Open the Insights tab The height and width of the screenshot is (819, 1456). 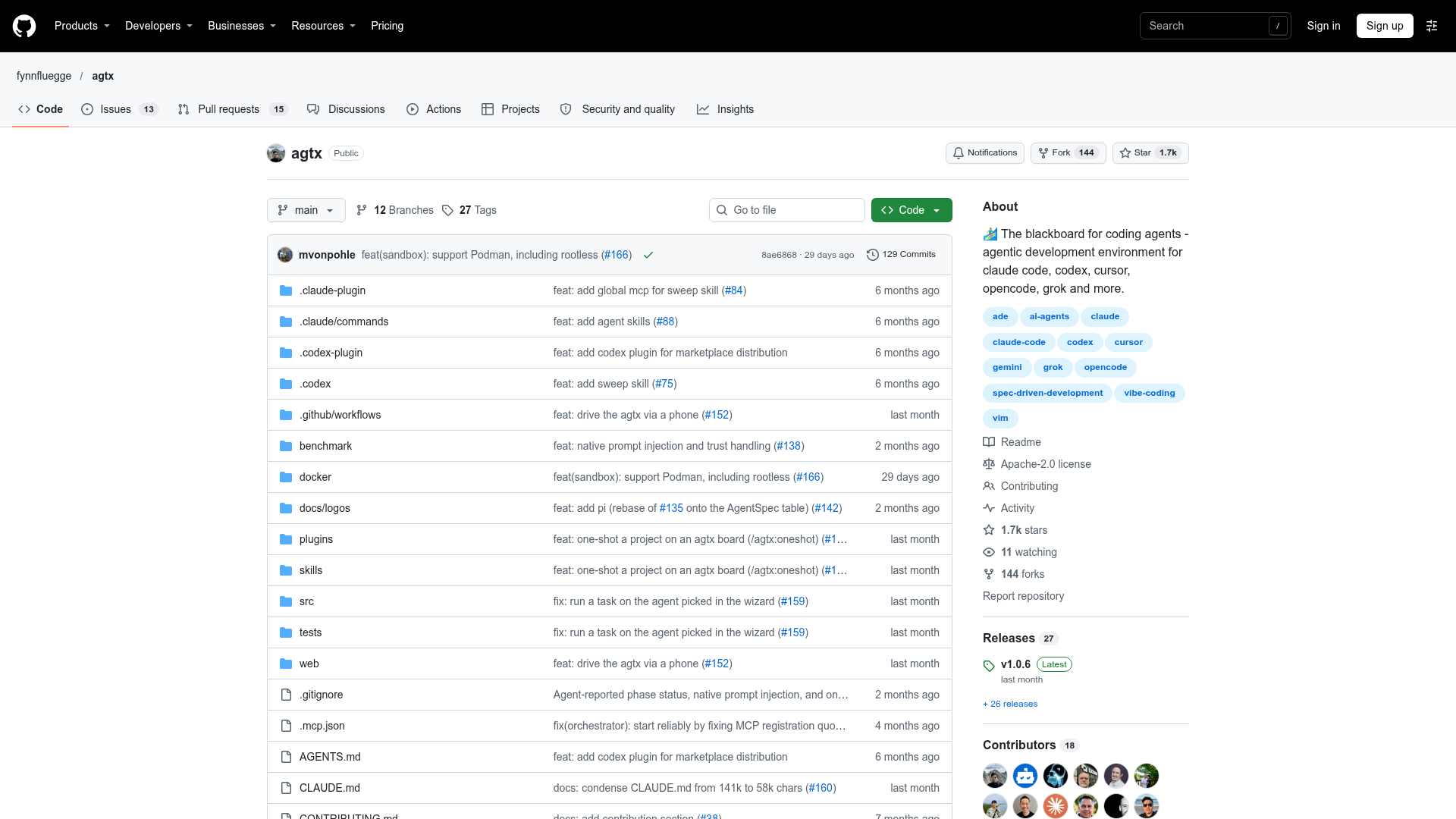coord(726,109)
